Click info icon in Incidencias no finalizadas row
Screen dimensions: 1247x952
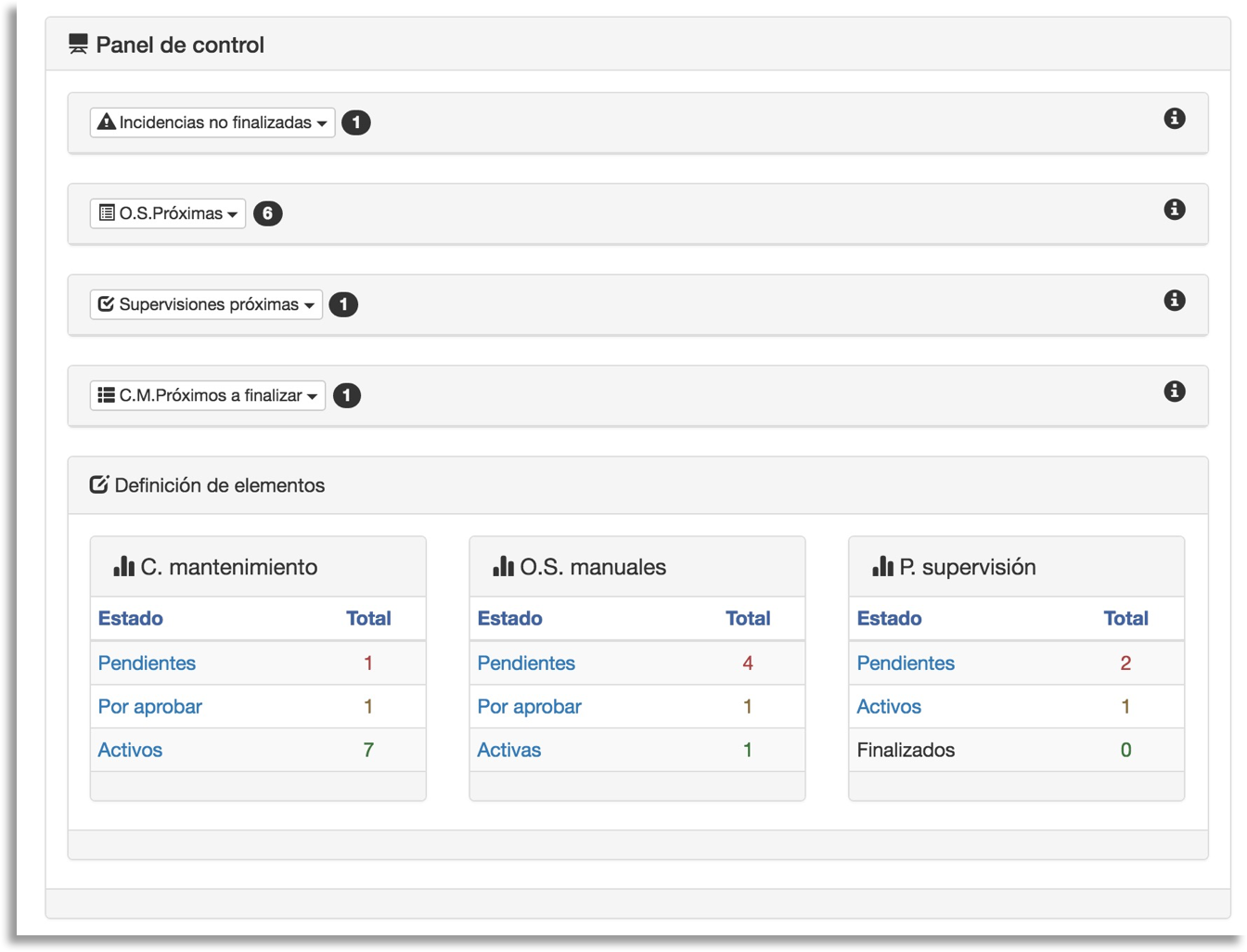click(1174, 119)
